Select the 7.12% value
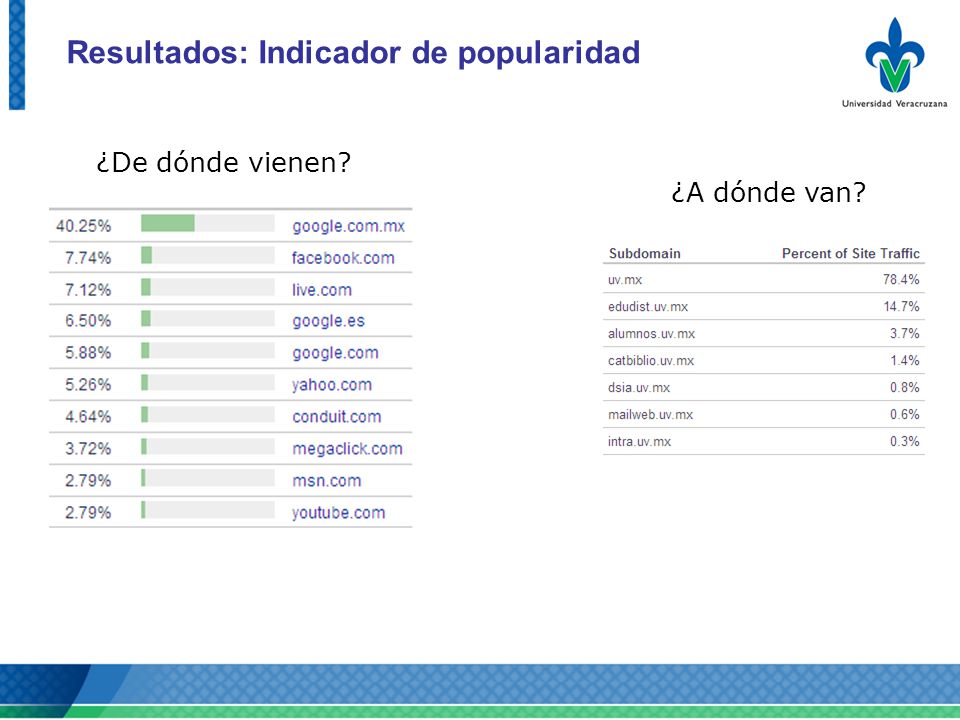 pyautogui.click(x=88, y=290)
